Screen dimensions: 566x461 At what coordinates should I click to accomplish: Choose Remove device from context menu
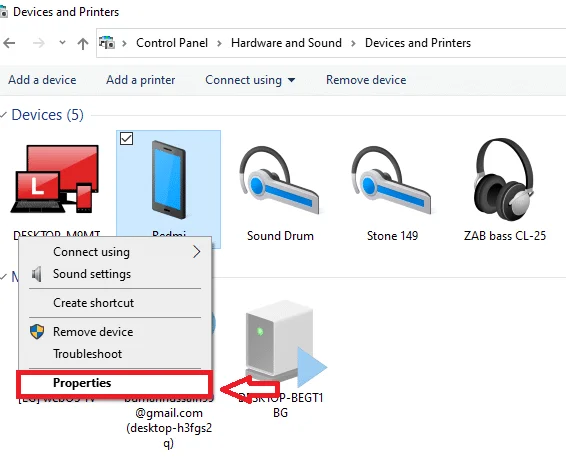pyautogui.click(x=115, y=332)
